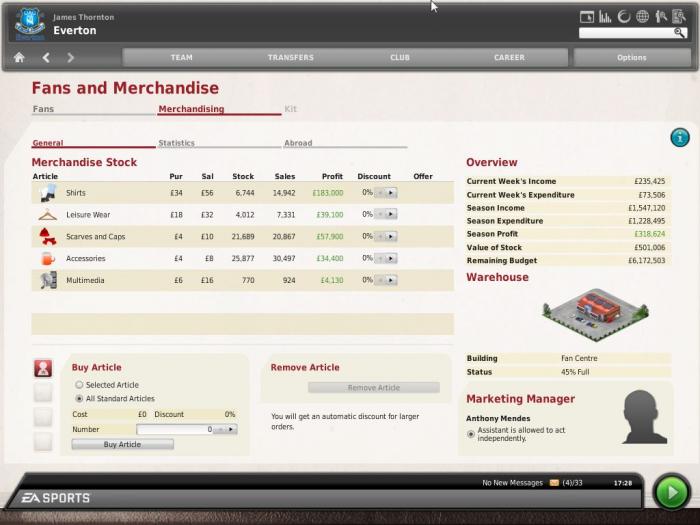This screenshot has width=700, height=525.
Task: Click the 17:28 clock display
Action: [623, 483]
